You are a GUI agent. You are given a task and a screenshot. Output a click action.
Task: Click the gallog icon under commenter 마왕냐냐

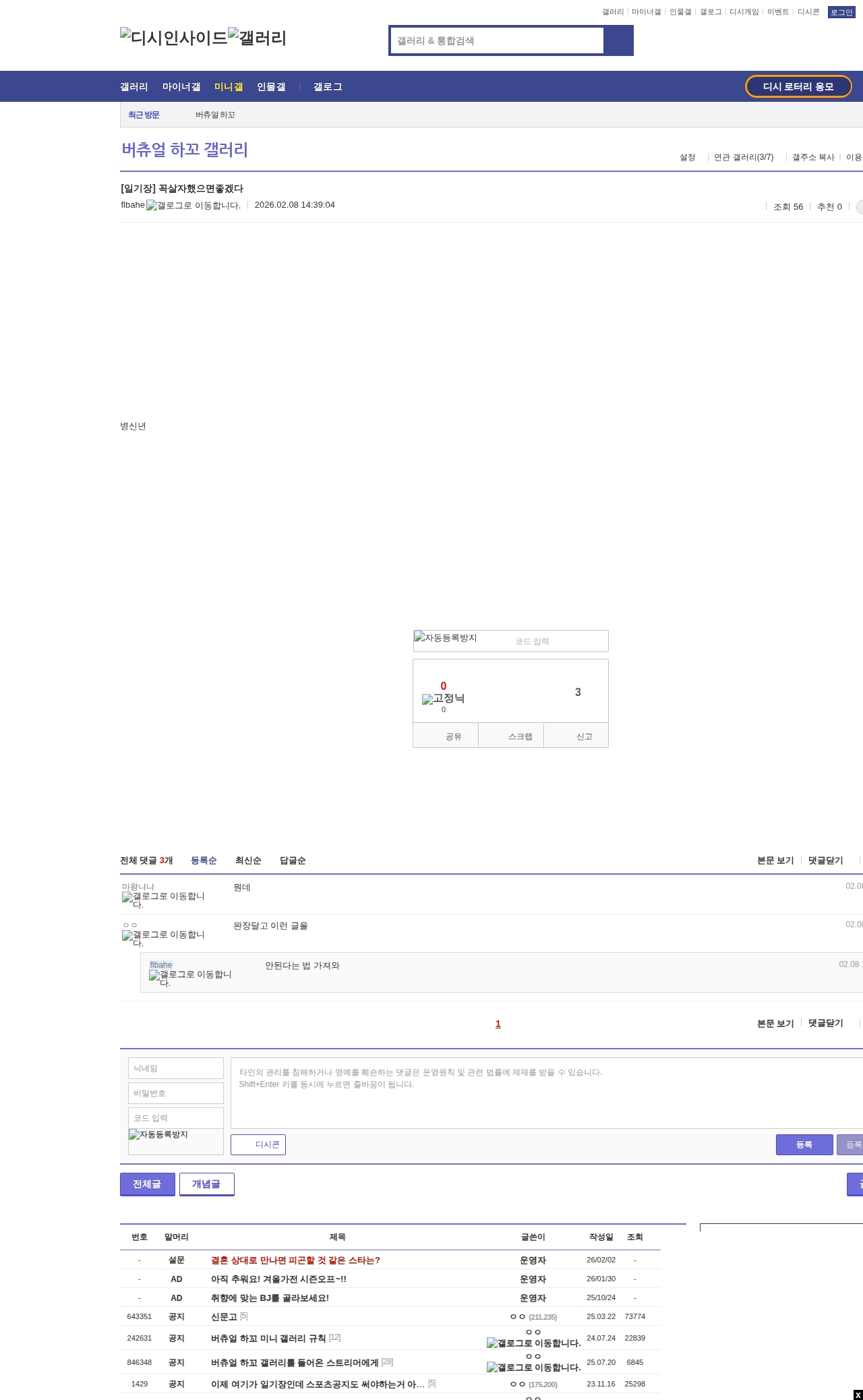click(163, 900)
